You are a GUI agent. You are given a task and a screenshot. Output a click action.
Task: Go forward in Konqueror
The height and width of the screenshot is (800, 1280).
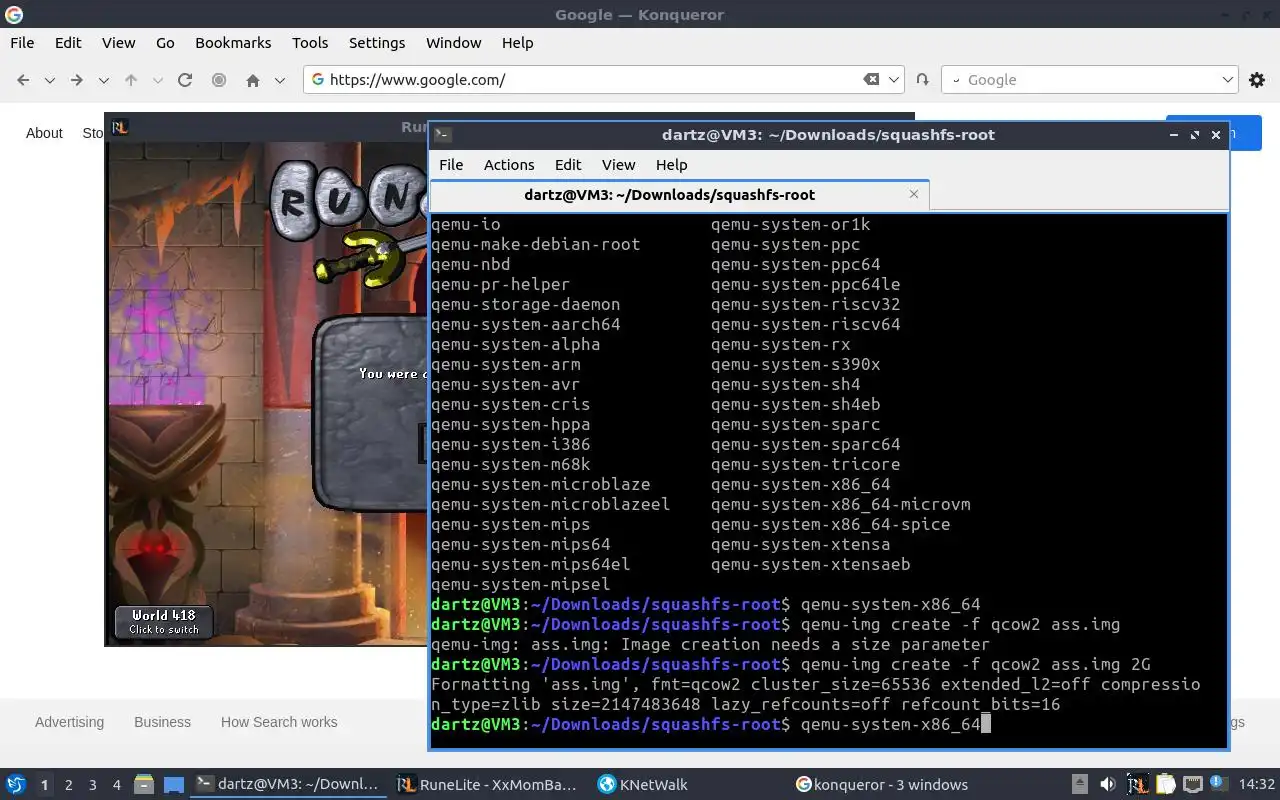pyautogui.click(x=76, y=80)
